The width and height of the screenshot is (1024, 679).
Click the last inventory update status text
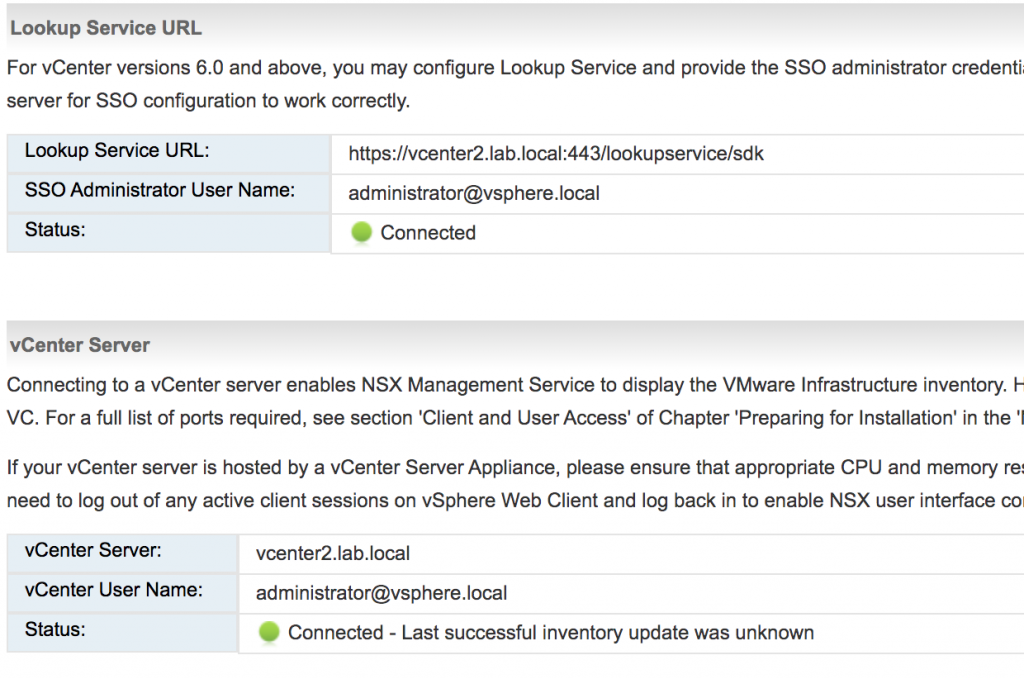click(x=551, y=633)
